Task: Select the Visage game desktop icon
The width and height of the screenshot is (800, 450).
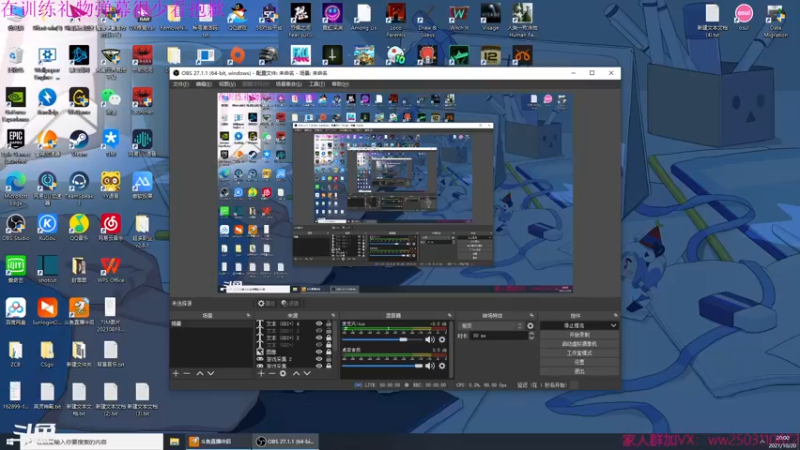Action: pyautogui.click(x=490, y=17)
